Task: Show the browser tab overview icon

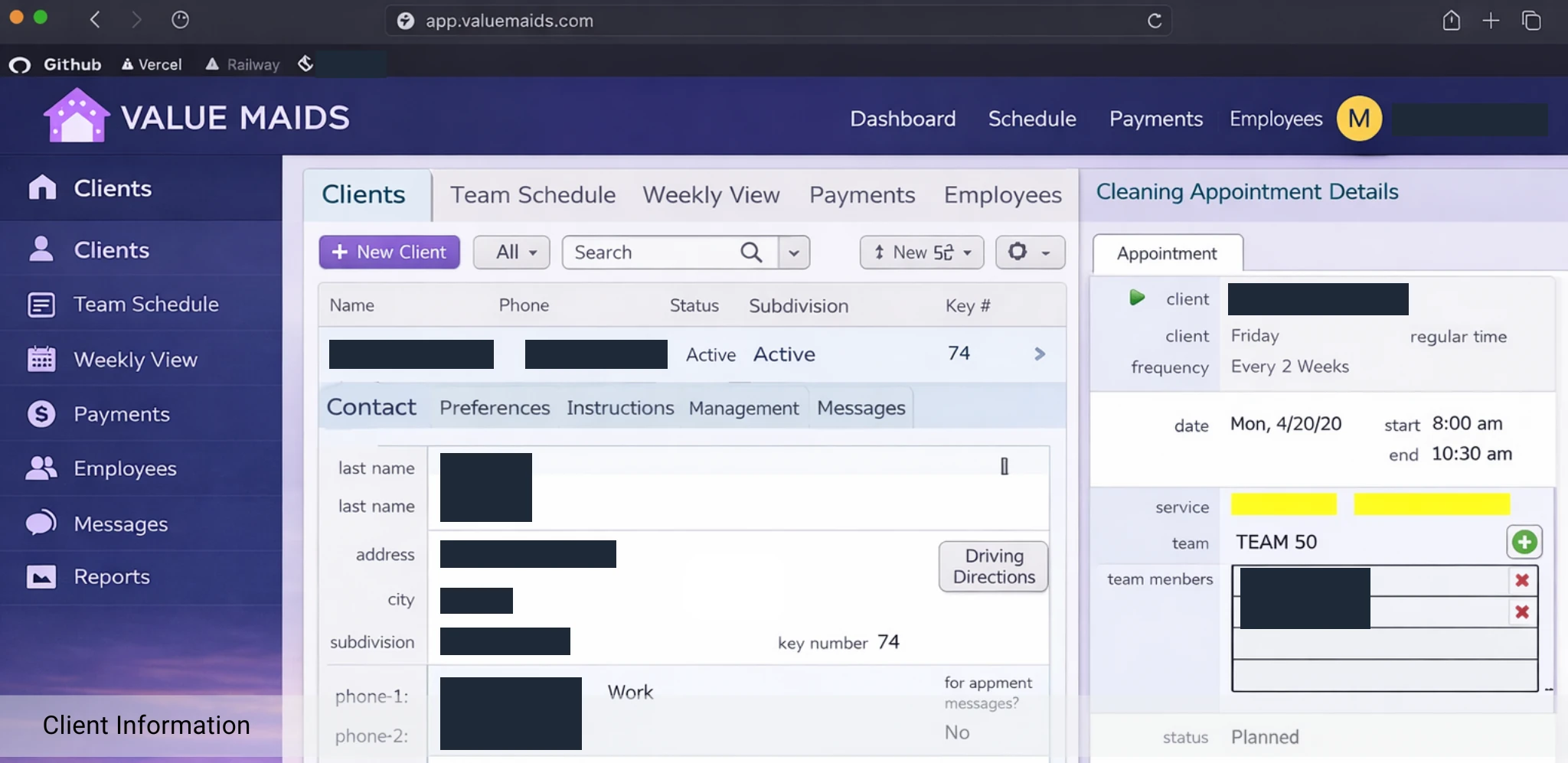Action: tap(1531, 21)
